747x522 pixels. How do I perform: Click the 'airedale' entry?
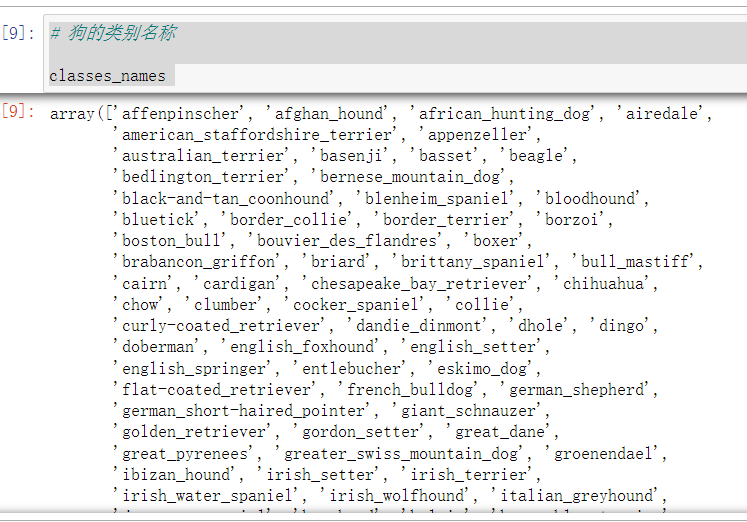(661, 114)
